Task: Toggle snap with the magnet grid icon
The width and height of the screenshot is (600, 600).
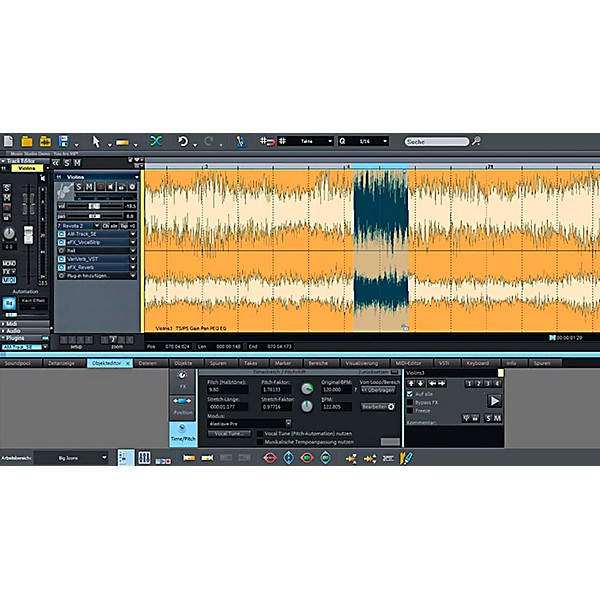Action: coord(267,141)
